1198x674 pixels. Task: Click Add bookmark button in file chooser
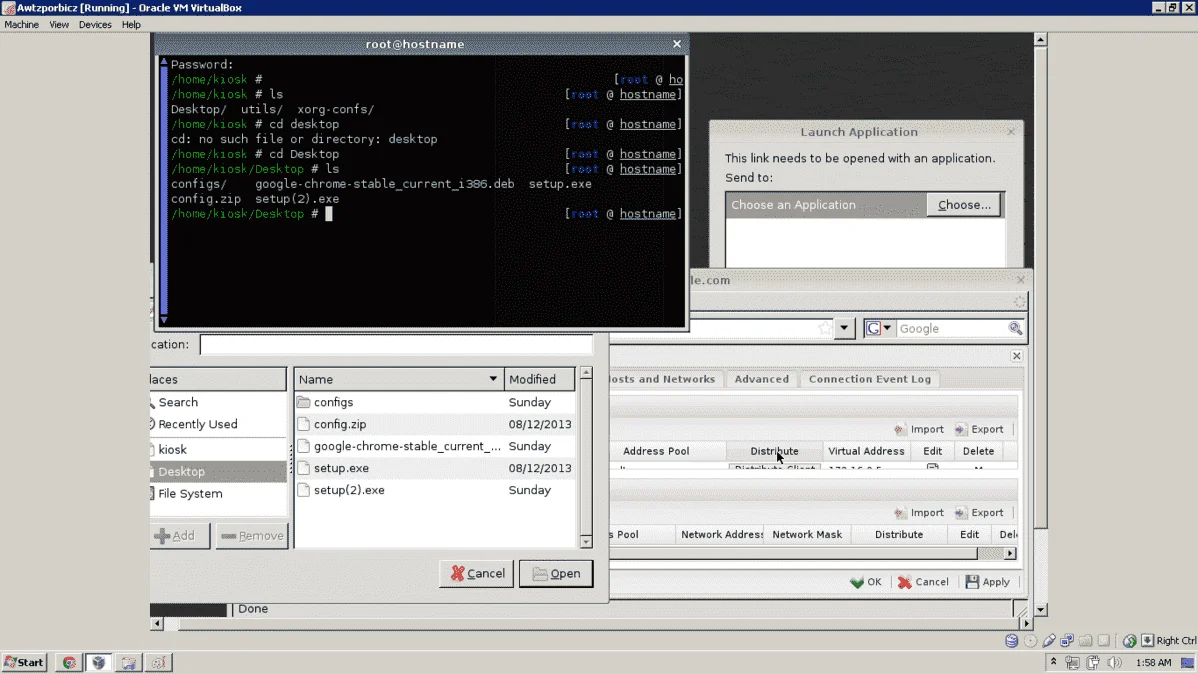point(180,536)
